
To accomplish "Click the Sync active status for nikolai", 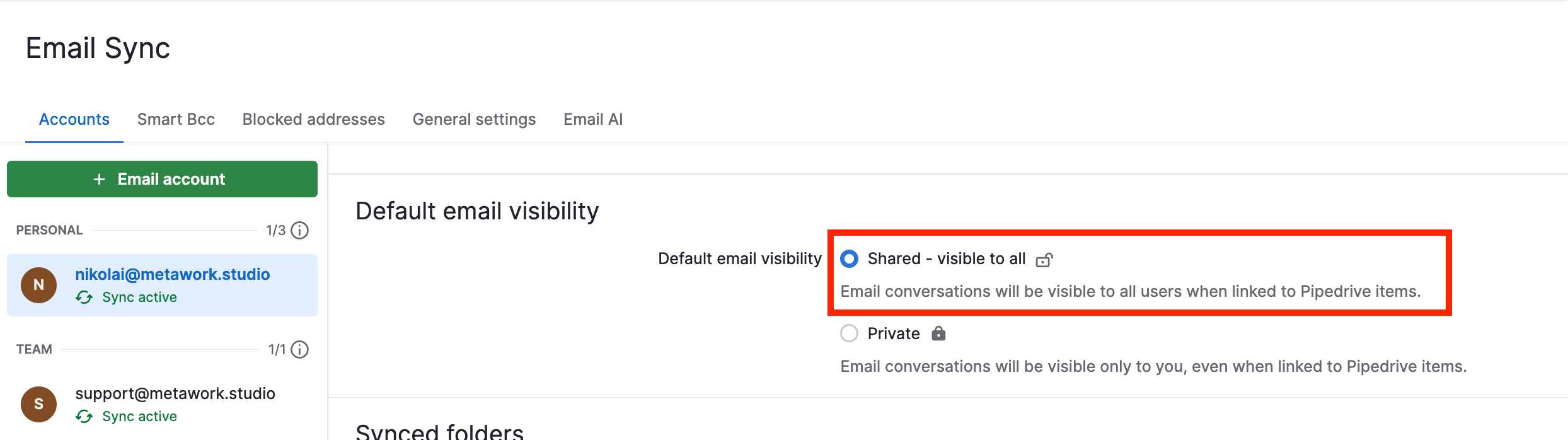I will 139,298.
